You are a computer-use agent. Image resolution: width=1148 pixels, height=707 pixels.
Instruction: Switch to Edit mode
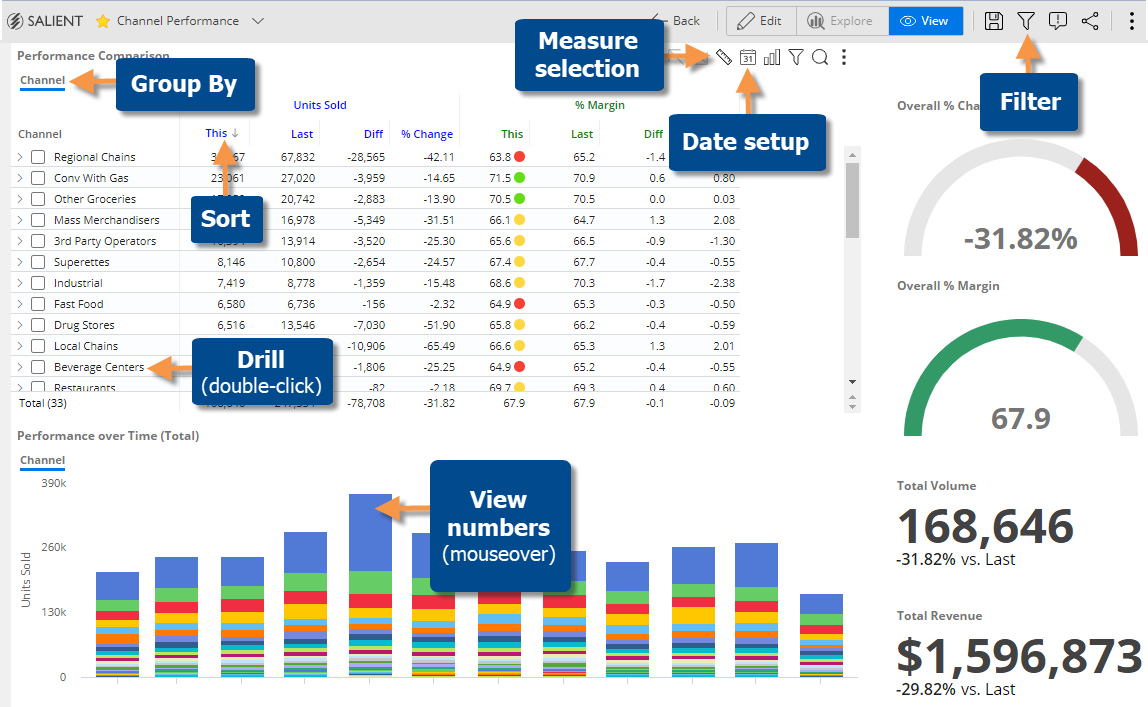click(761, 21)
